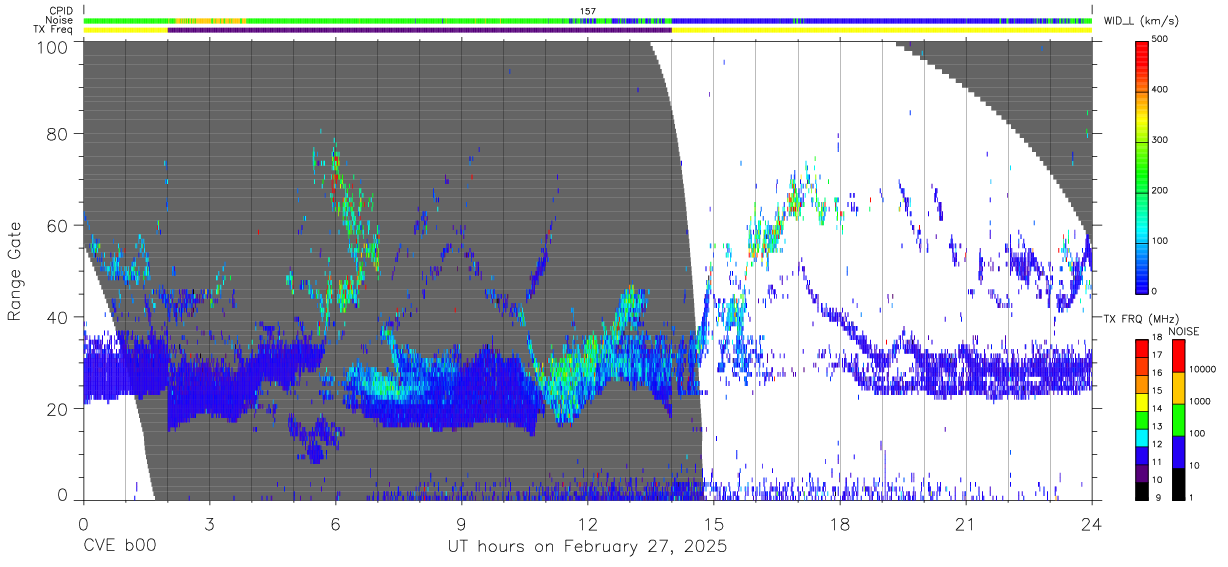Click the 3 tick on UT hours axis

pyautogui.click(x=209, y=523)
